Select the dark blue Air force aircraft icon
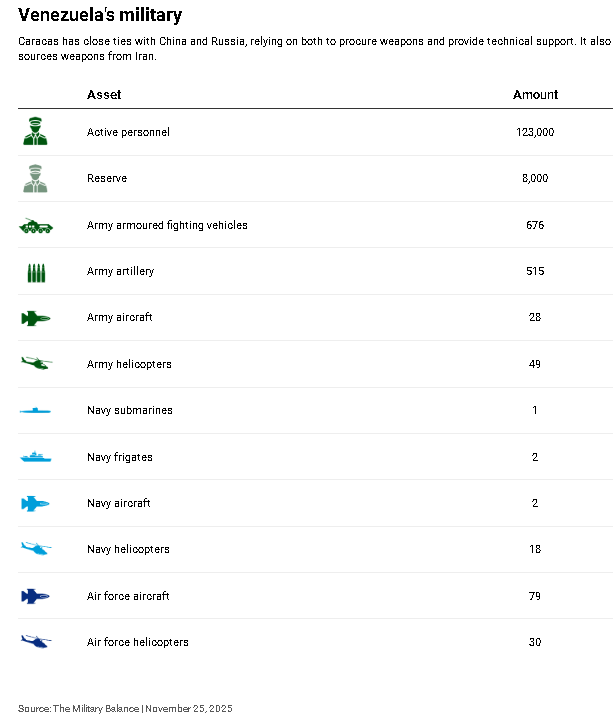 click(x=35, y=596)
